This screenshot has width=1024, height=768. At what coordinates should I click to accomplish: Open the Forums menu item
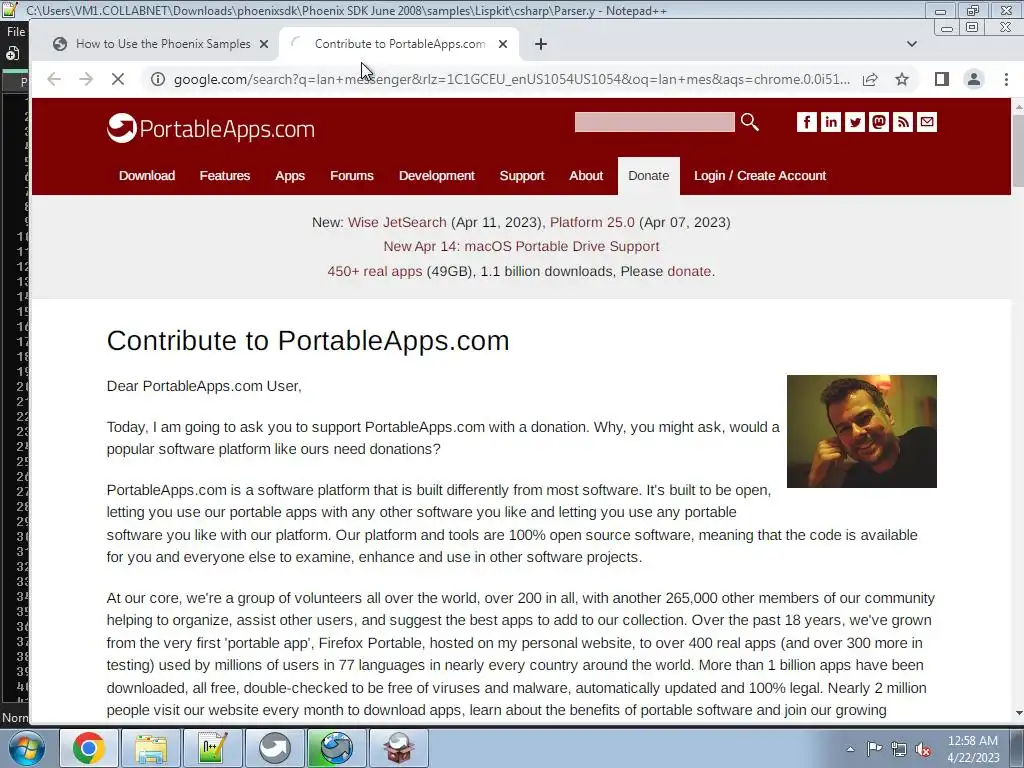click(352, 176)
